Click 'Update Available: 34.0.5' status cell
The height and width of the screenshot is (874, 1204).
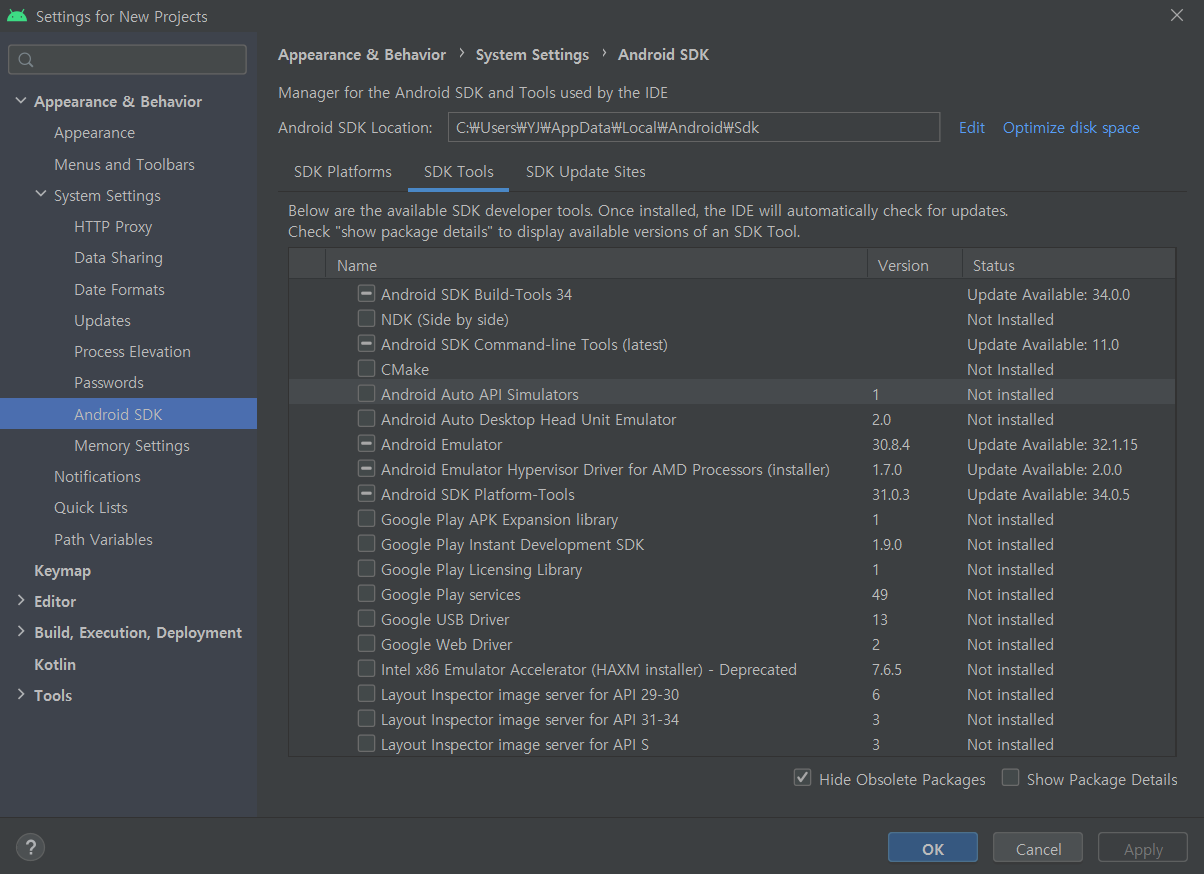pyautogui.click(x=1049, y=494)
